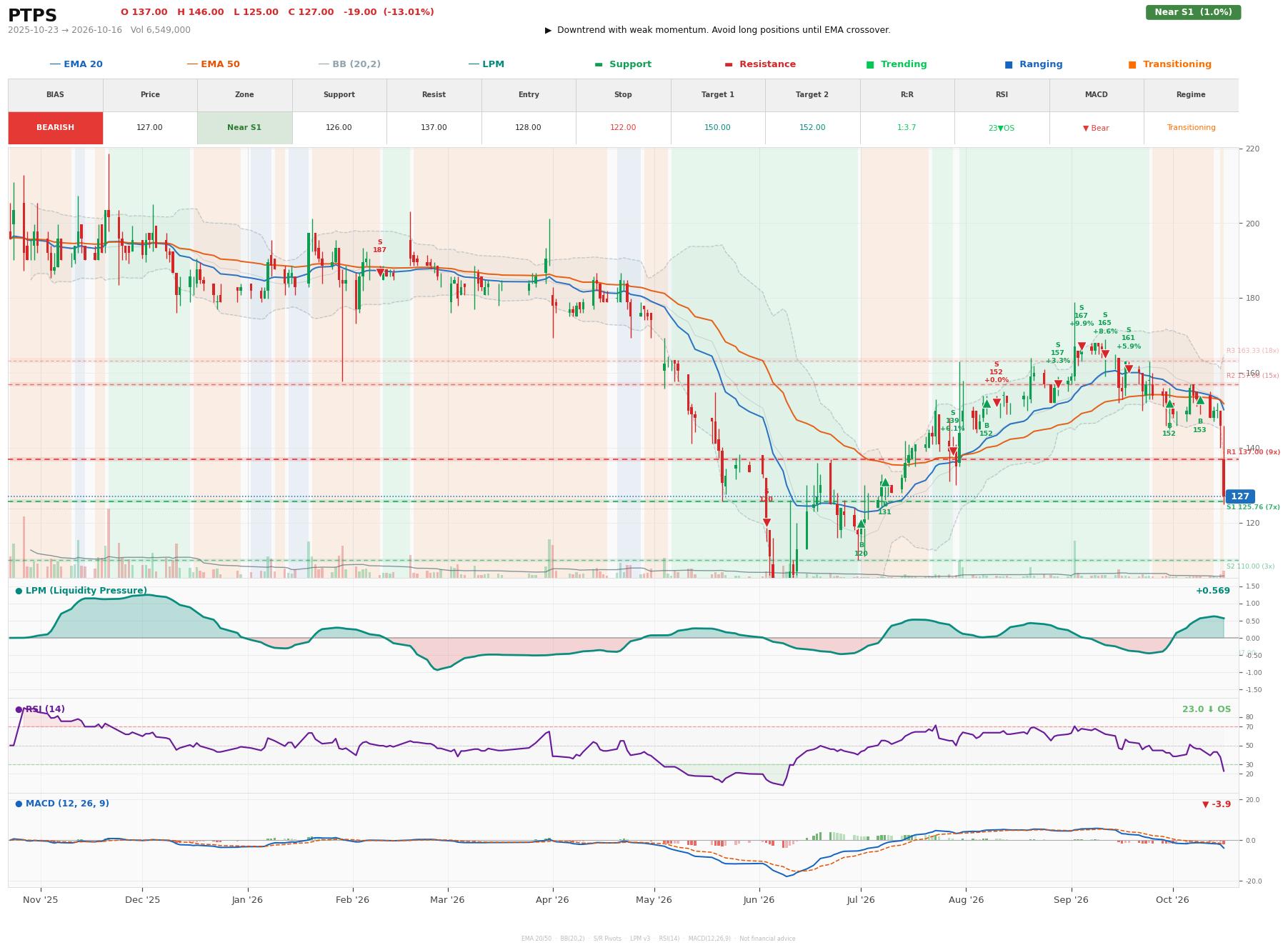Select the EMA 50 legend entry
The height and width of the screenshot is (950, 1288).
pos(214,64)
